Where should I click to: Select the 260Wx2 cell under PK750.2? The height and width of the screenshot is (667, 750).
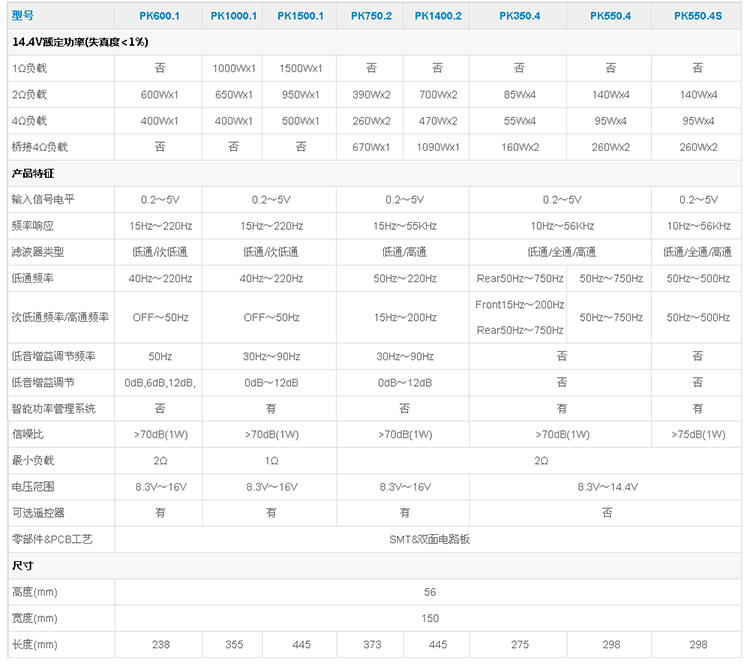pyautogui.click(x=371, y=121)
